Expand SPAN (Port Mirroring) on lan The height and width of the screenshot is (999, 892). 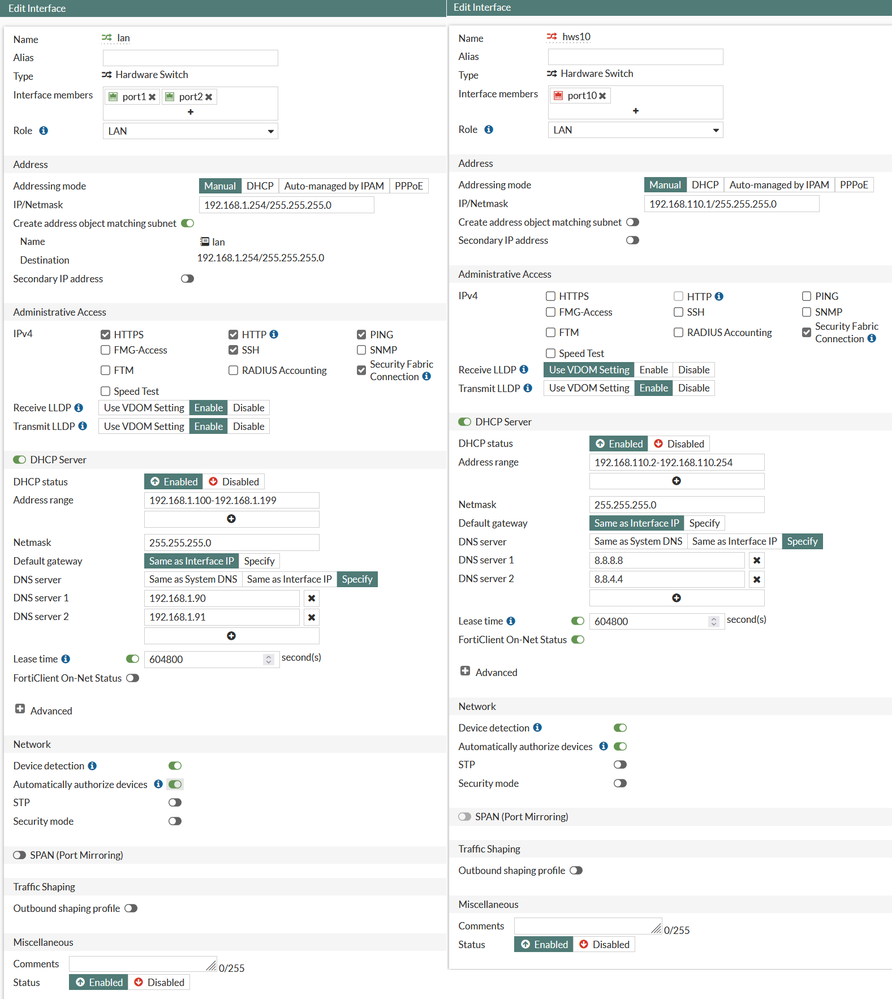[x=19, y=855]
